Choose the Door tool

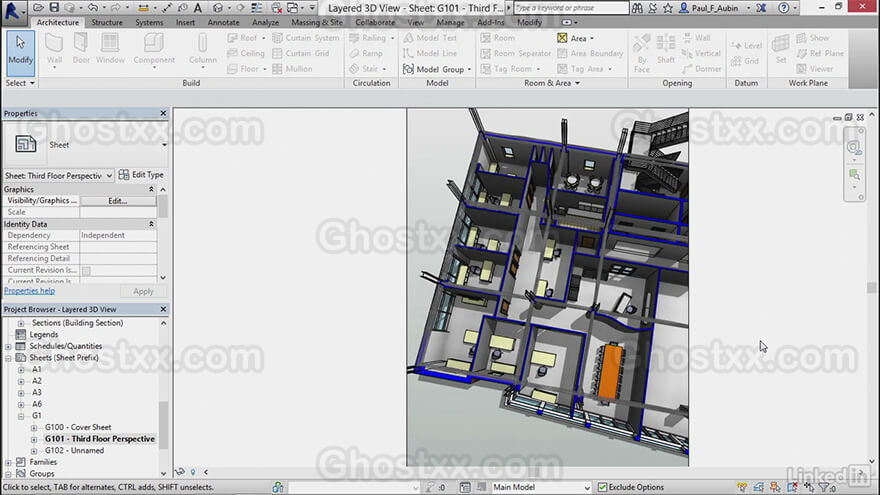[x=81, y=49]
